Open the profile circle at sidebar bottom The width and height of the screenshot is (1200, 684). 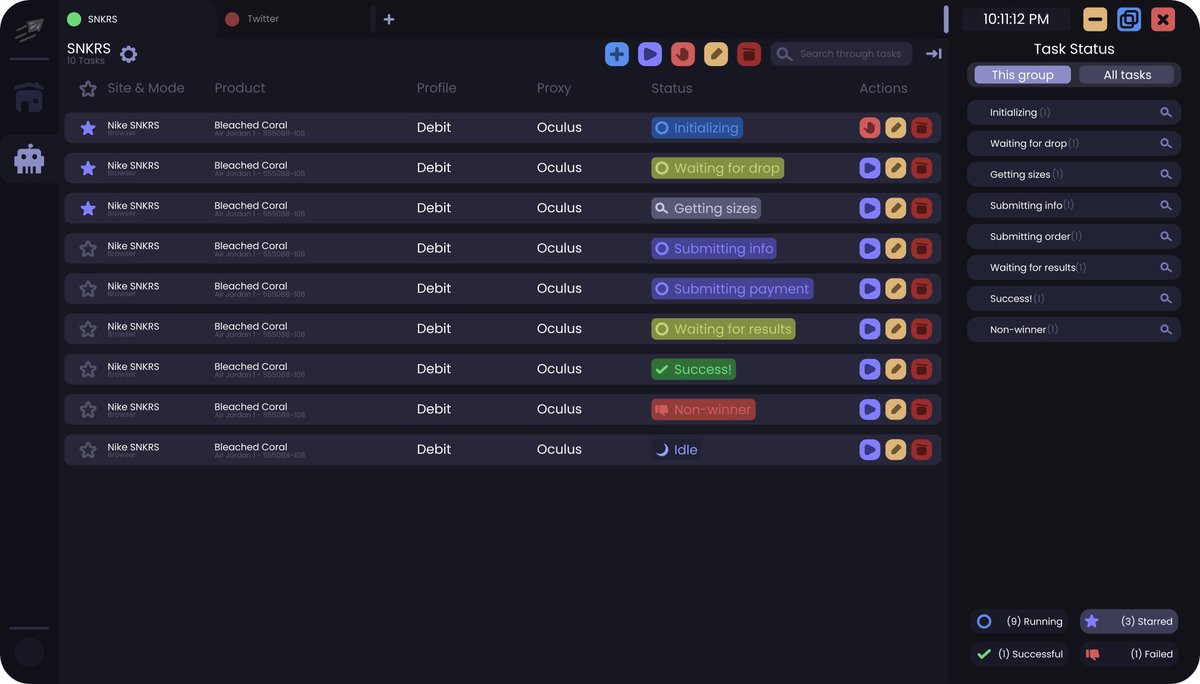click(29, 653)
